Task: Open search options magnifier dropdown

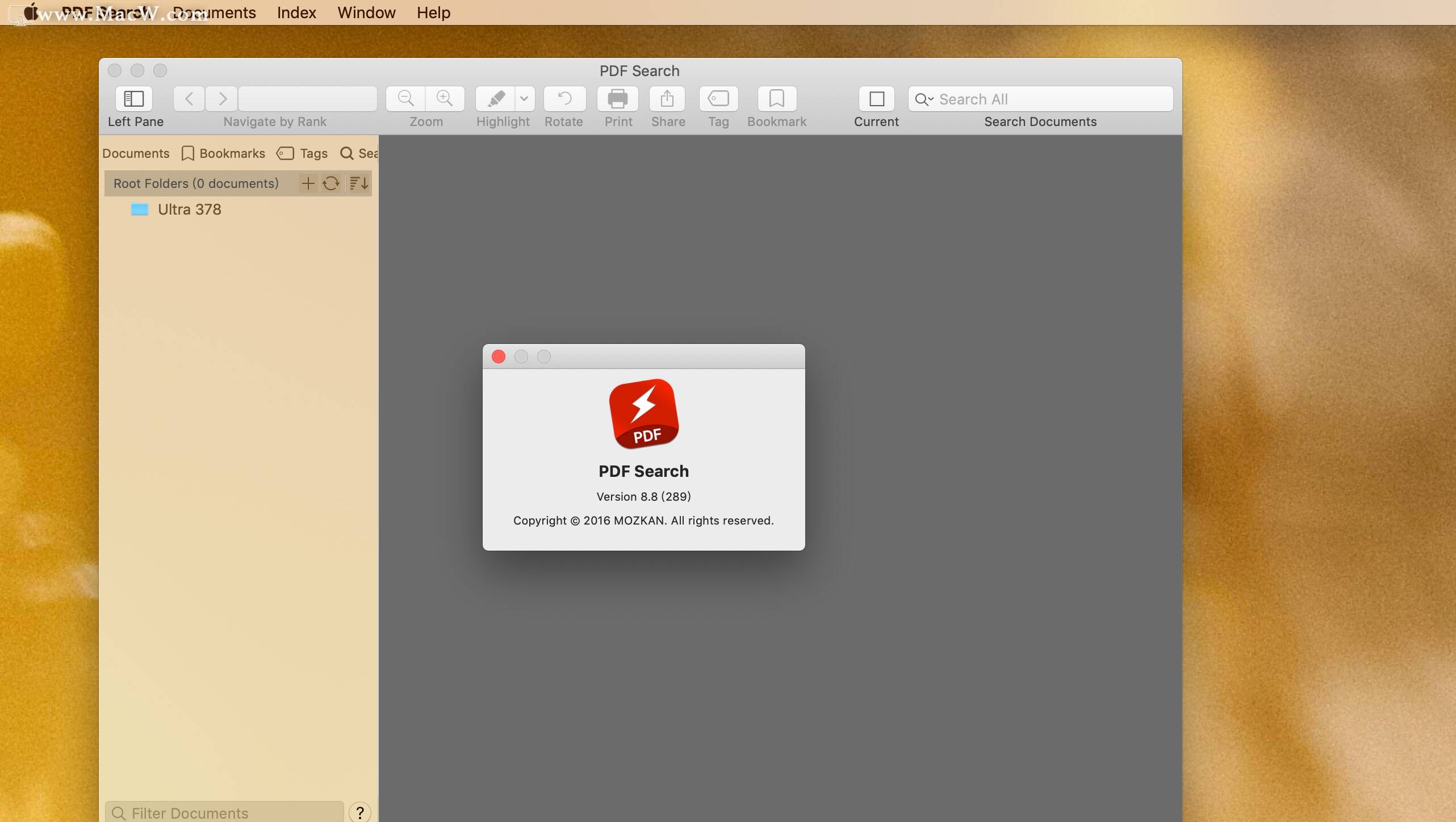Action: (924, 99)
